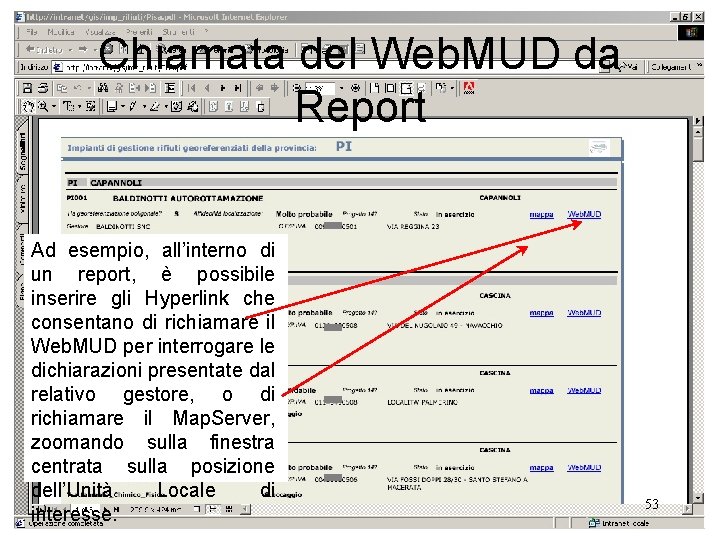Go to previous view arrow
Viewport: 720px width, 540px height.
[259, 88]
